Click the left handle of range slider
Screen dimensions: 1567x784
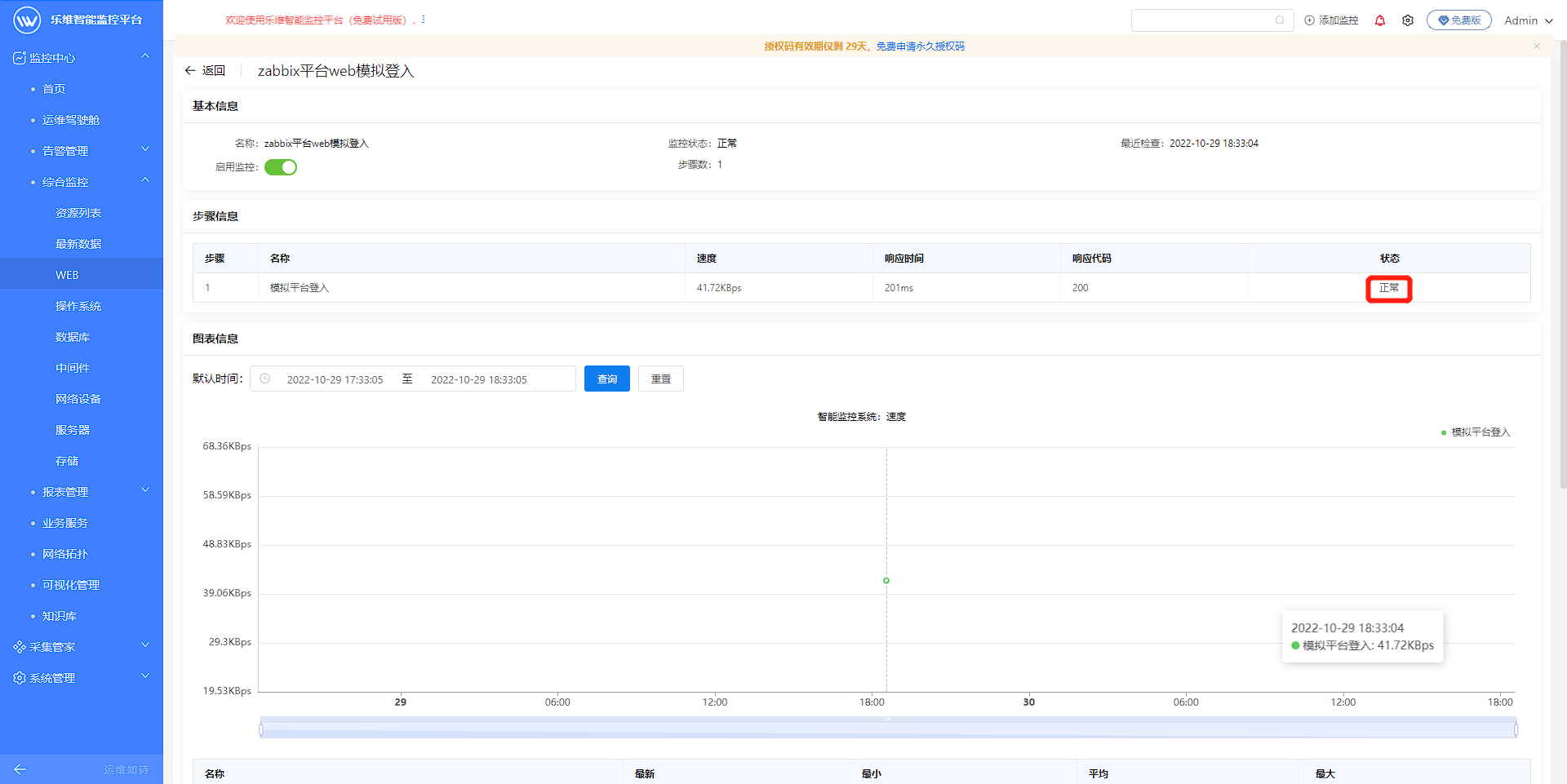pyautogui.click(x=261, y=730)
